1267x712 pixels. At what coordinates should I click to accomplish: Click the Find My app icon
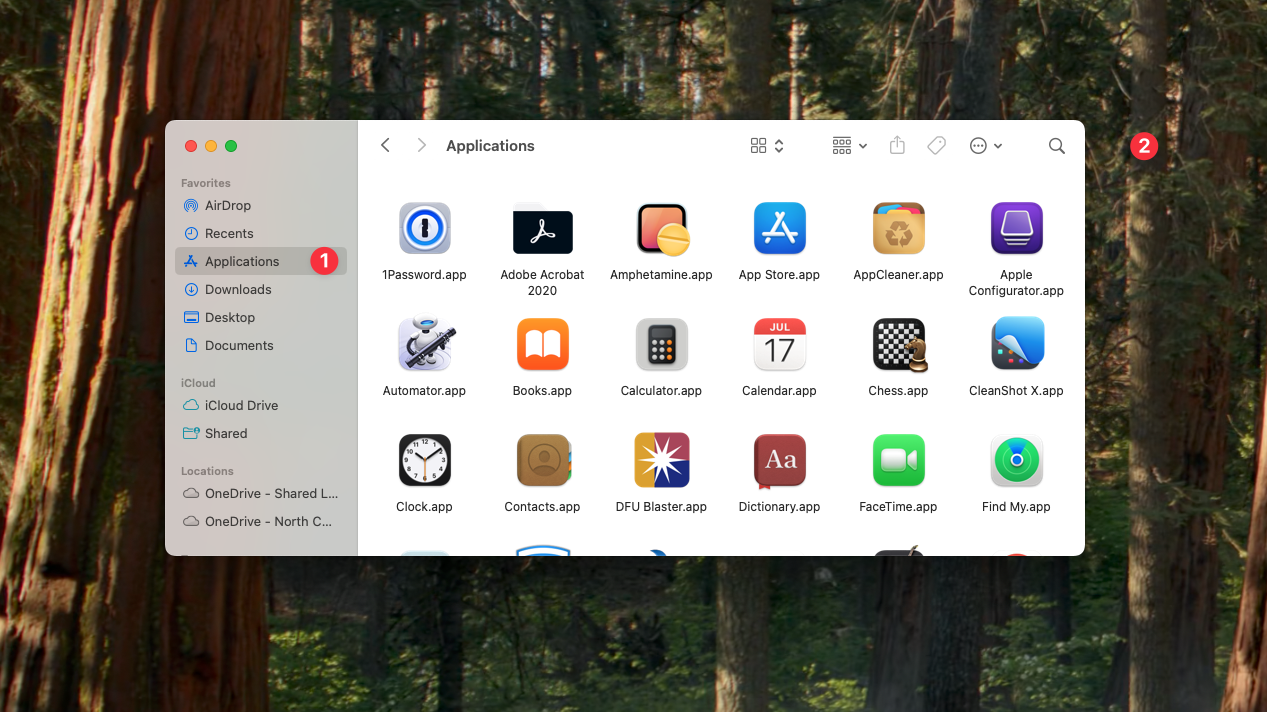[1016, 461]
